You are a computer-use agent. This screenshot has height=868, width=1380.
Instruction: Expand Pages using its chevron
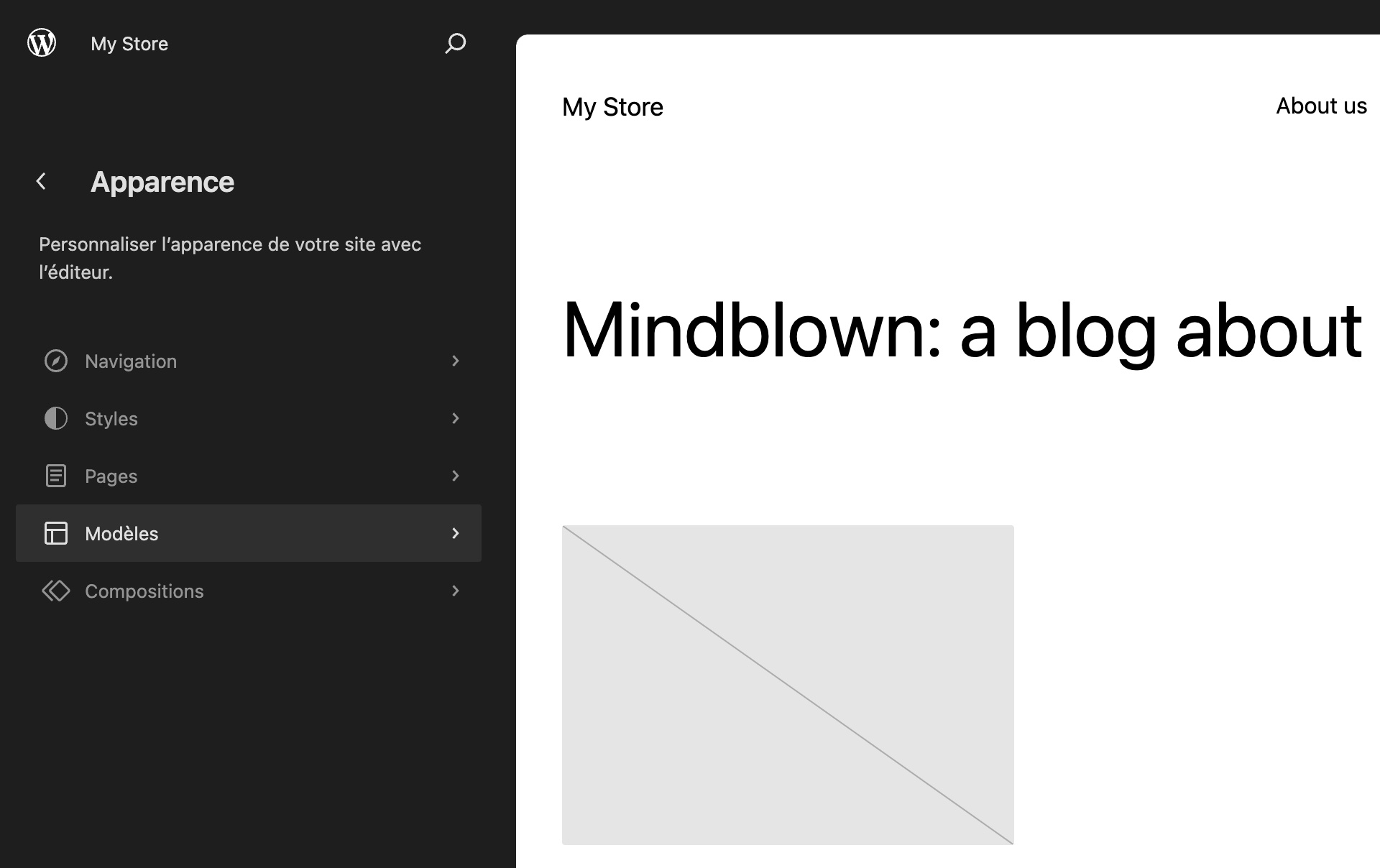tap(455, 476)
